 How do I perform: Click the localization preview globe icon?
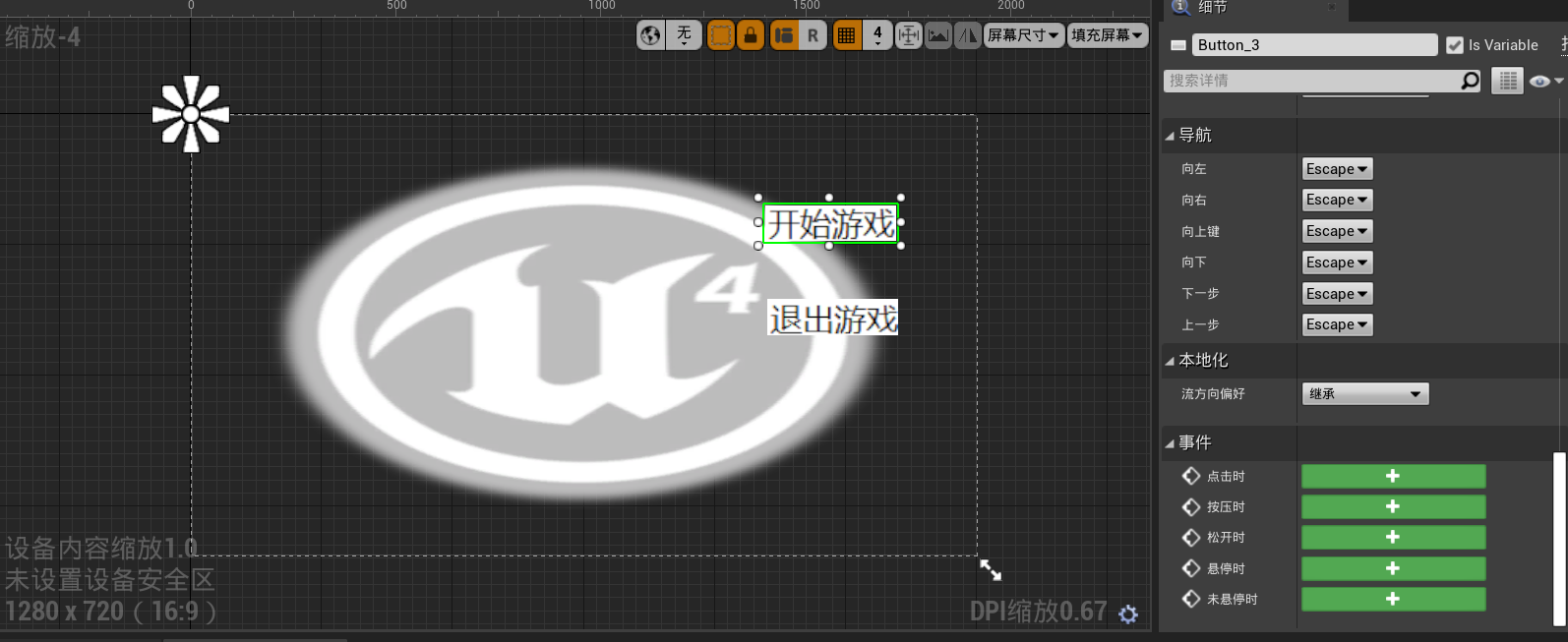[650, 35]
